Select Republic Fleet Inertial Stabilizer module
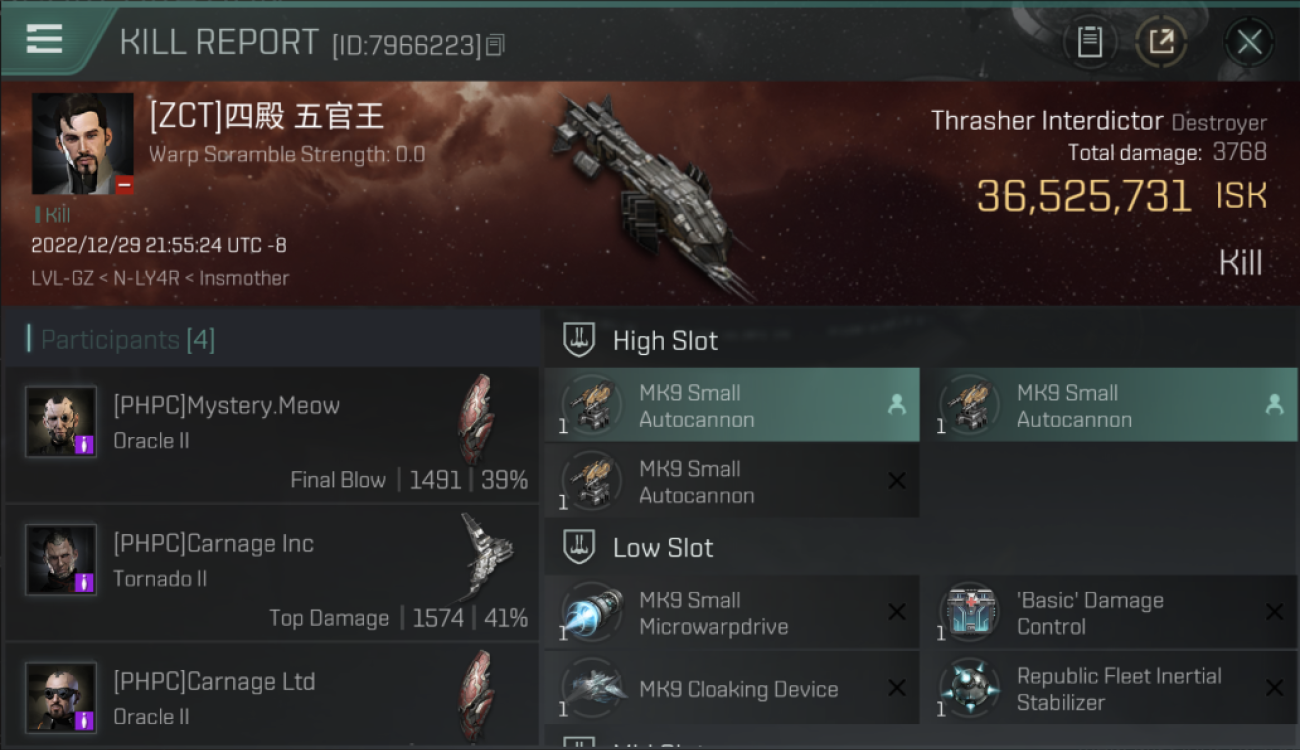Screen dimensions: 1300x750 click(1109, 688)
